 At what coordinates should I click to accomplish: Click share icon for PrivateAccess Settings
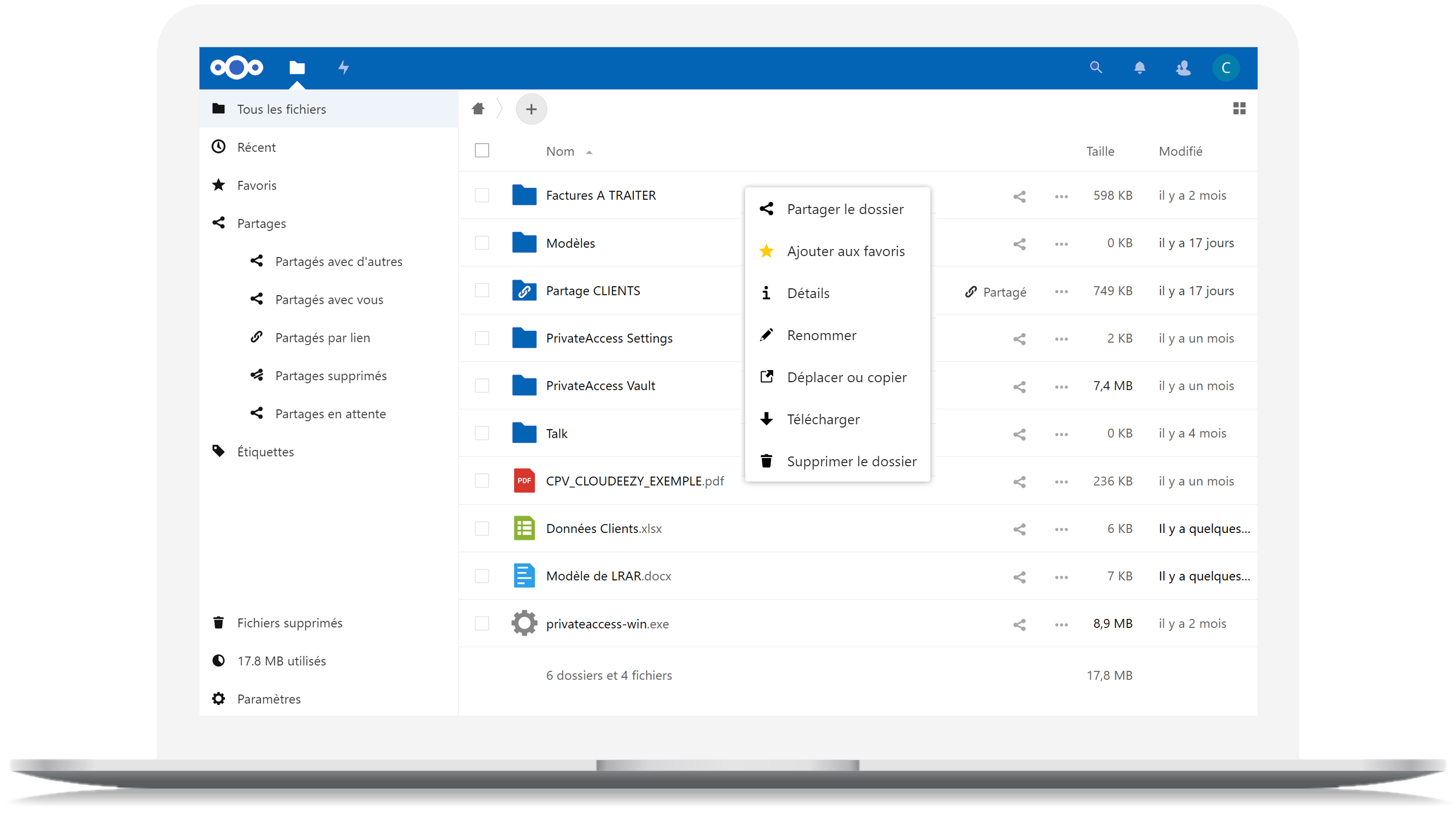1019,339
